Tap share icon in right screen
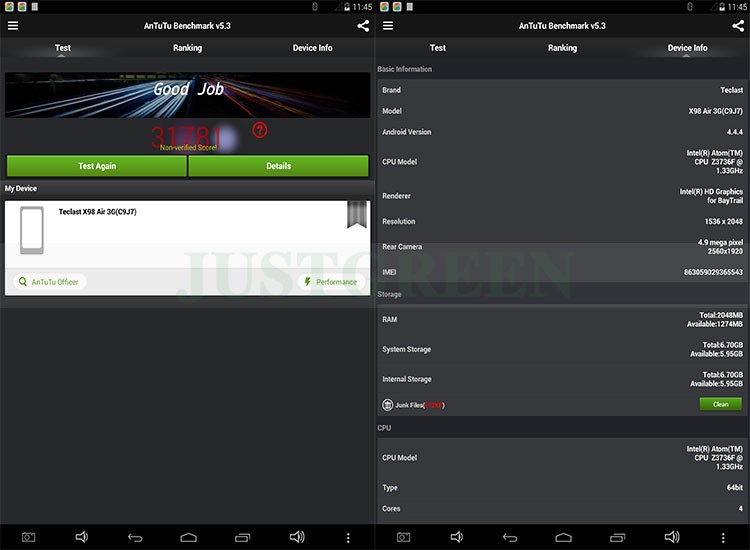Image resolution: width=750 pixels, height=550 pixels. [x=738, y=26]
